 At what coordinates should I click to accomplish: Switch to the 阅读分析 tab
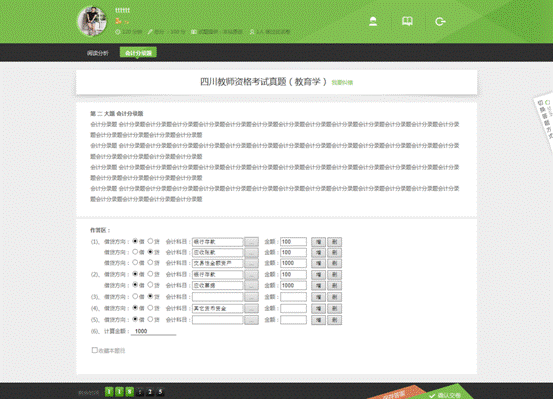coord(98,53)
